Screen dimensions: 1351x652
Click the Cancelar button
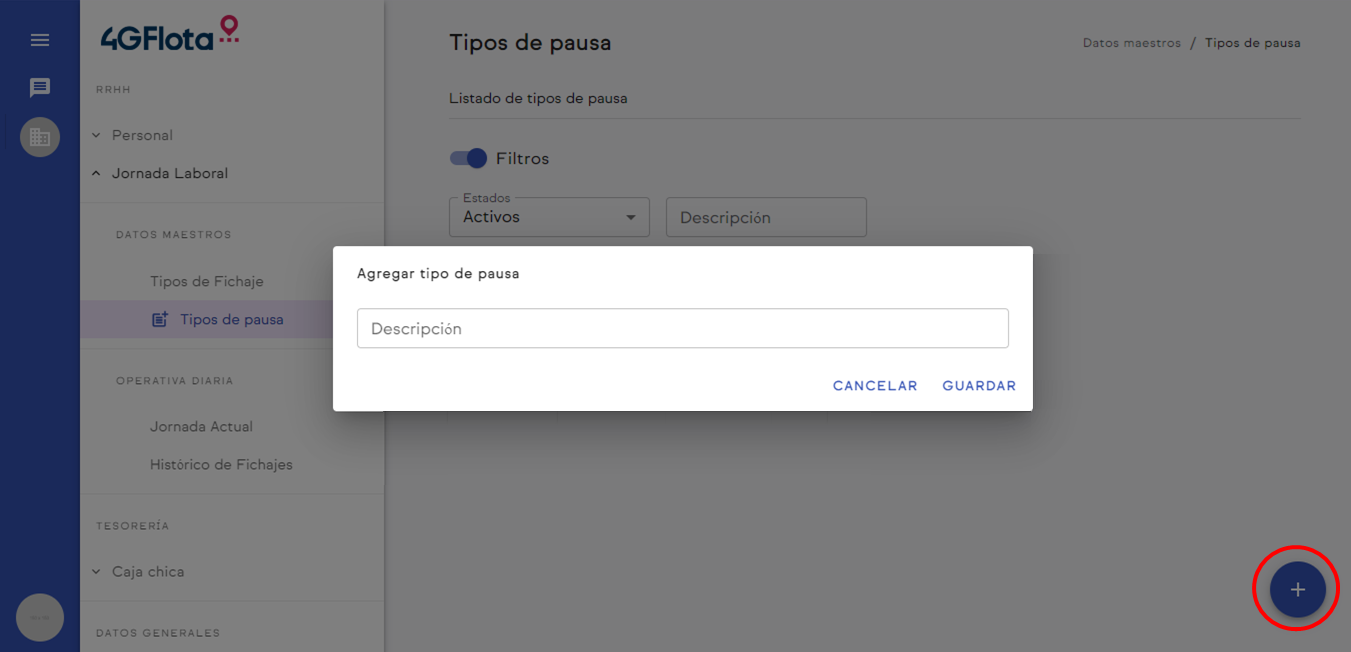[x=875, y=386]
